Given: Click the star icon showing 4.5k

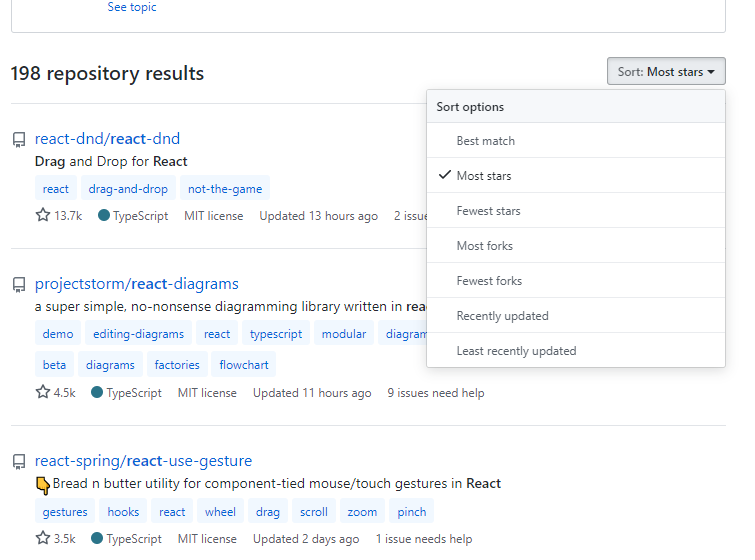Looking at the screenshot, I should pyautogui.click(x=43, y=392).
